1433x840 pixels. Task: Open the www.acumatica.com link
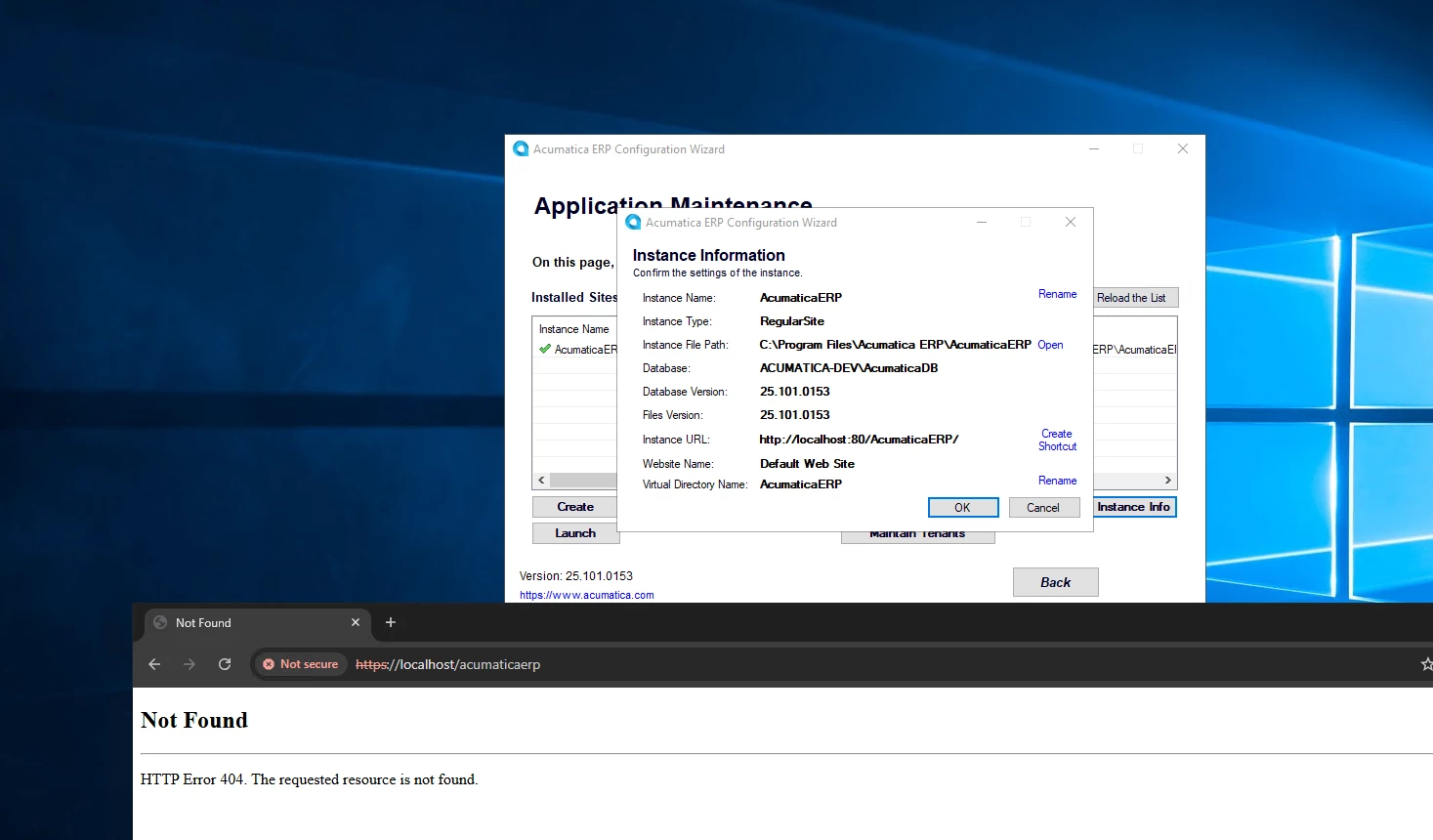(x=586, y=595)
